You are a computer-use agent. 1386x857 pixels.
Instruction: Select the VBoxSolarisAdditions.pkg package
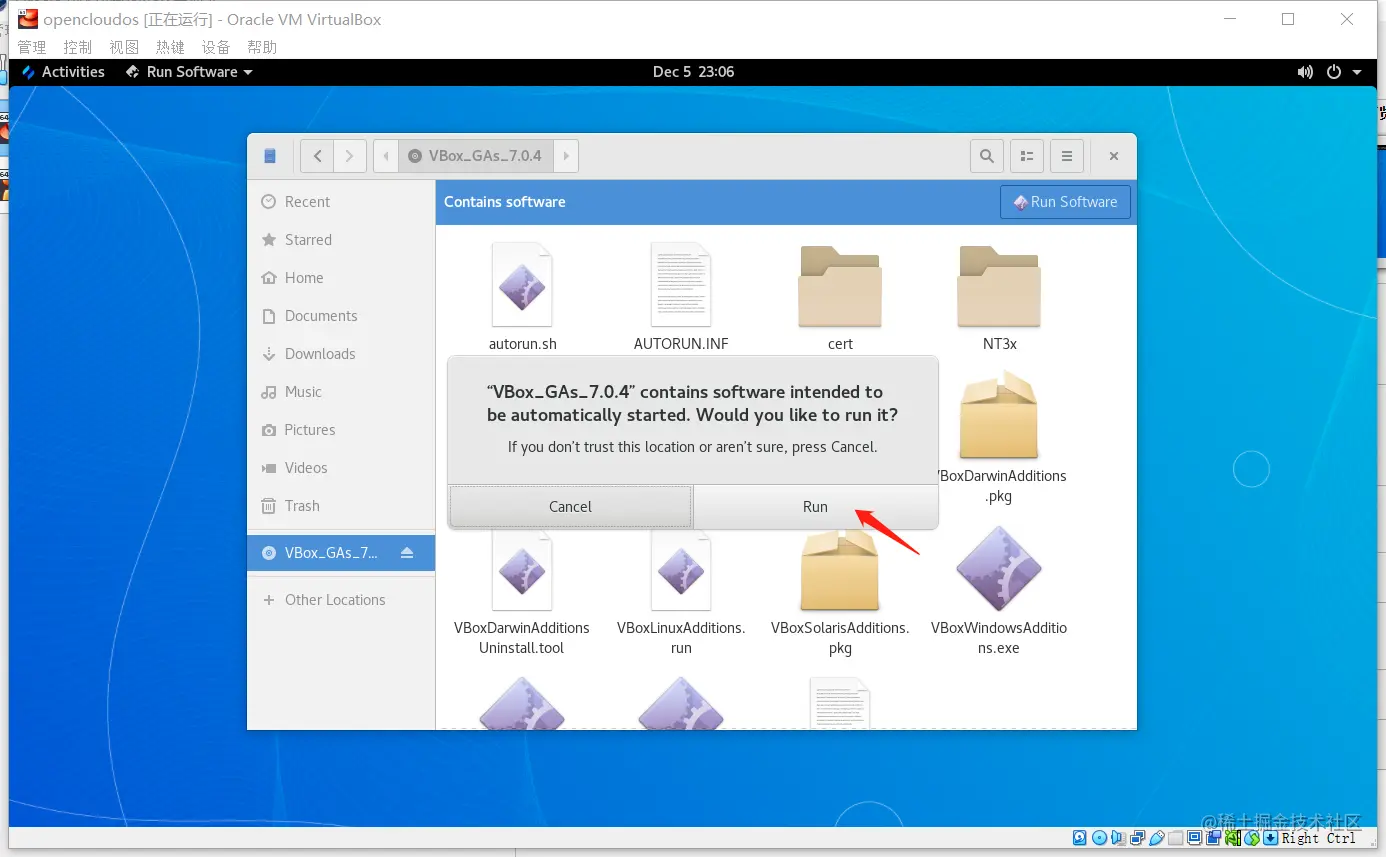[840, 592]
